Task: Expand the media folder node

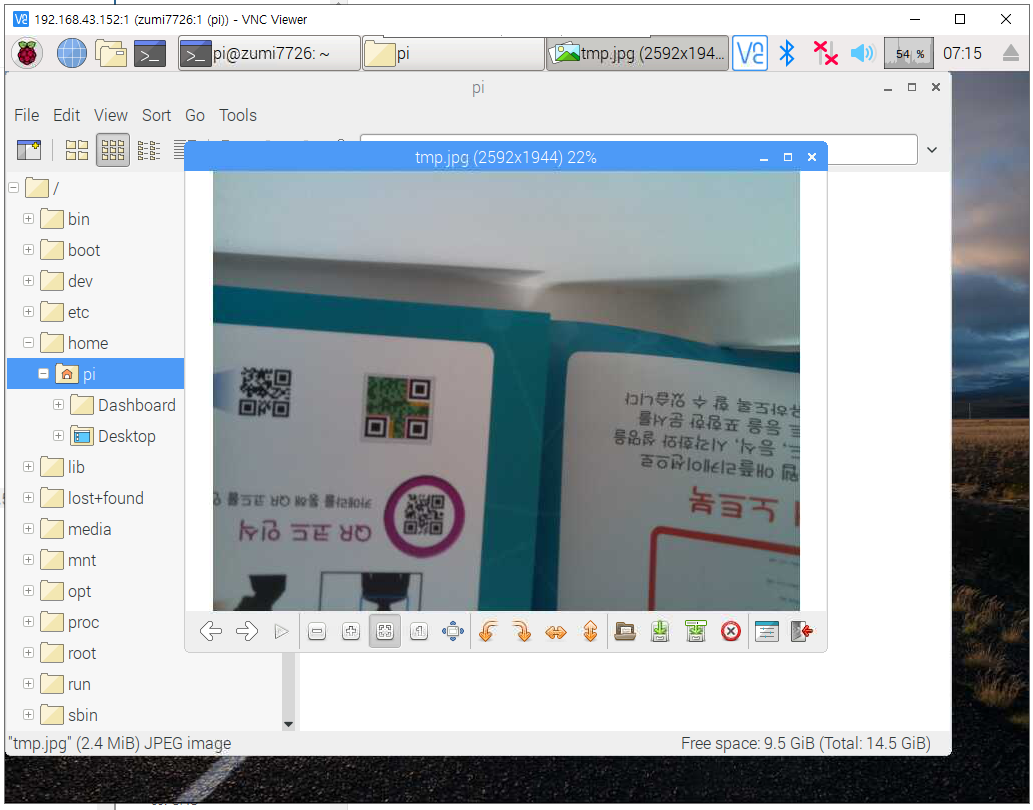Action: tap(28, 529)
